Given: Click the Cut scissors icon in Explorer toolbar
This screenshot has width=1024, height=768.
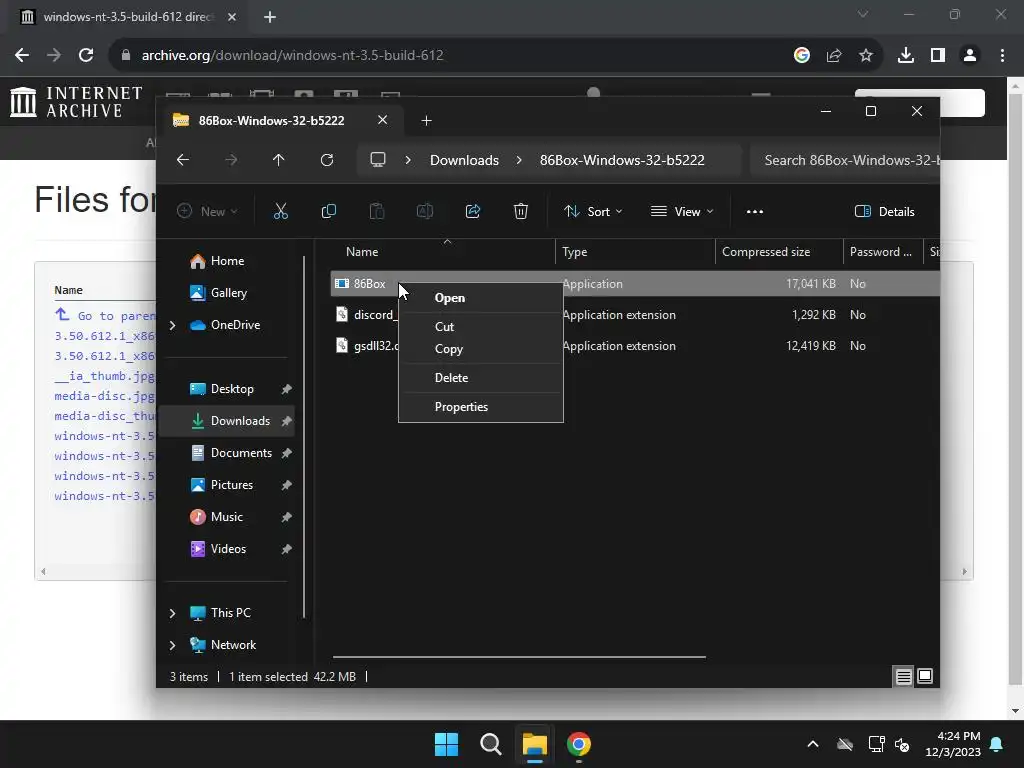Looking at the screenshot, I should click(280, 212).
